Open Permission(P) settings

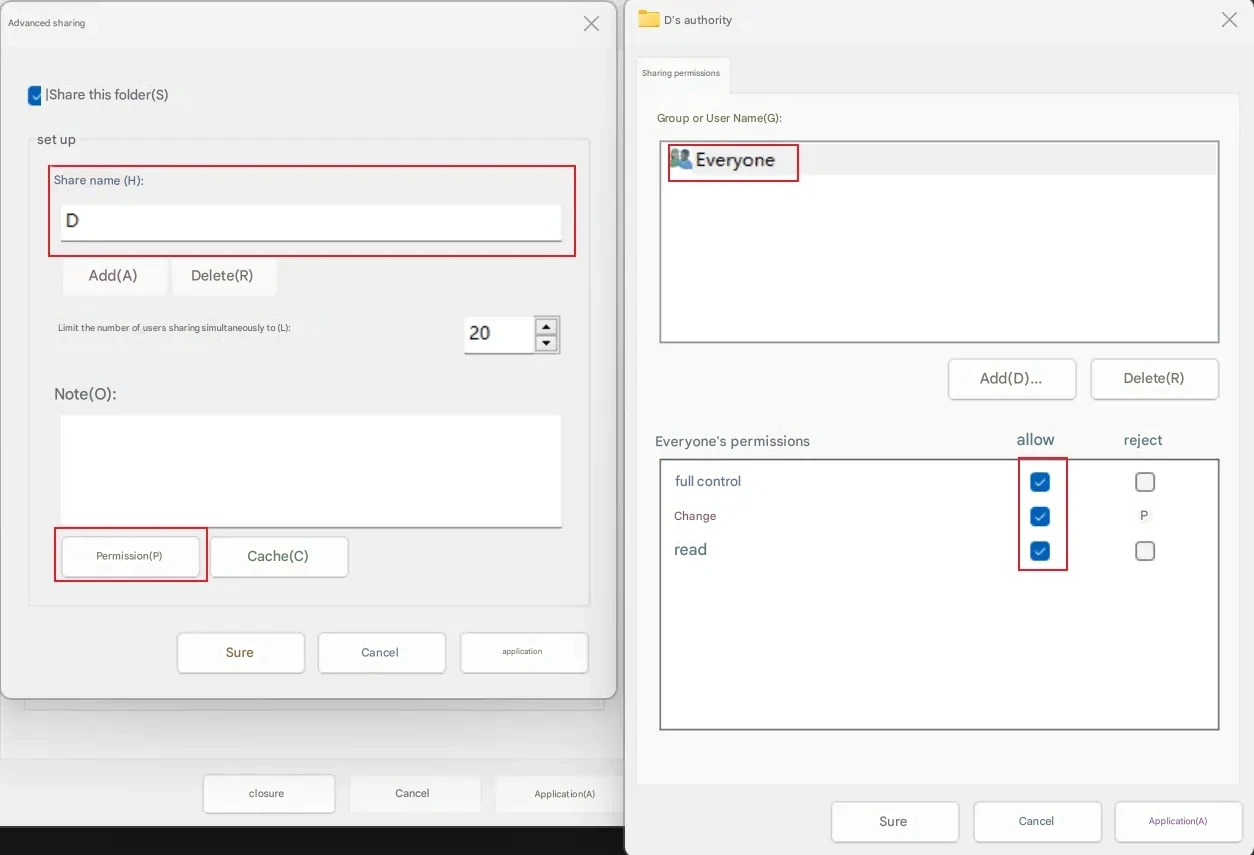[x=130, y=556]
